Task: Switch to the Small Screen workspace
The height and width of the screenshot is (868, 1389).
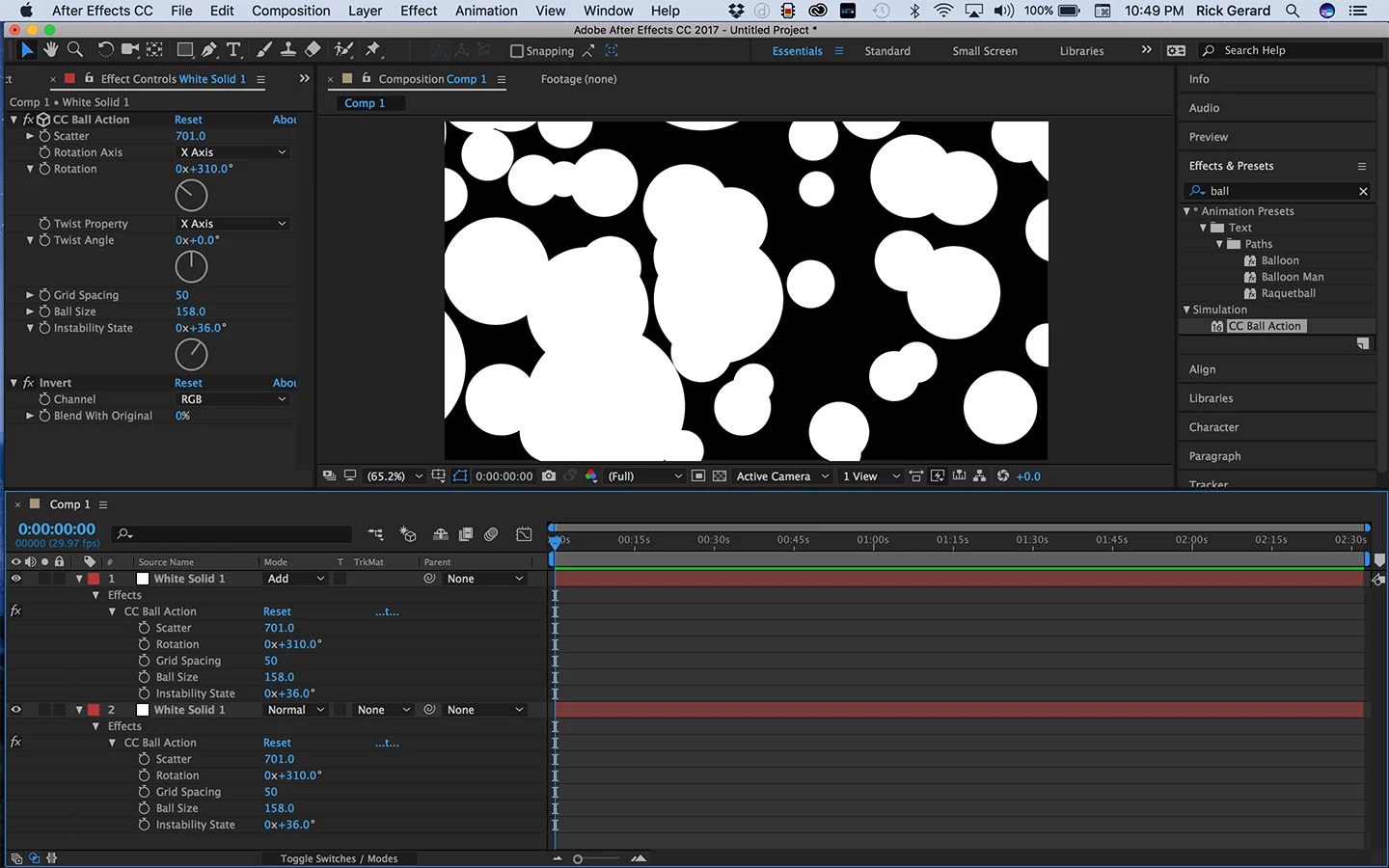Action: [x=984, y=51]
